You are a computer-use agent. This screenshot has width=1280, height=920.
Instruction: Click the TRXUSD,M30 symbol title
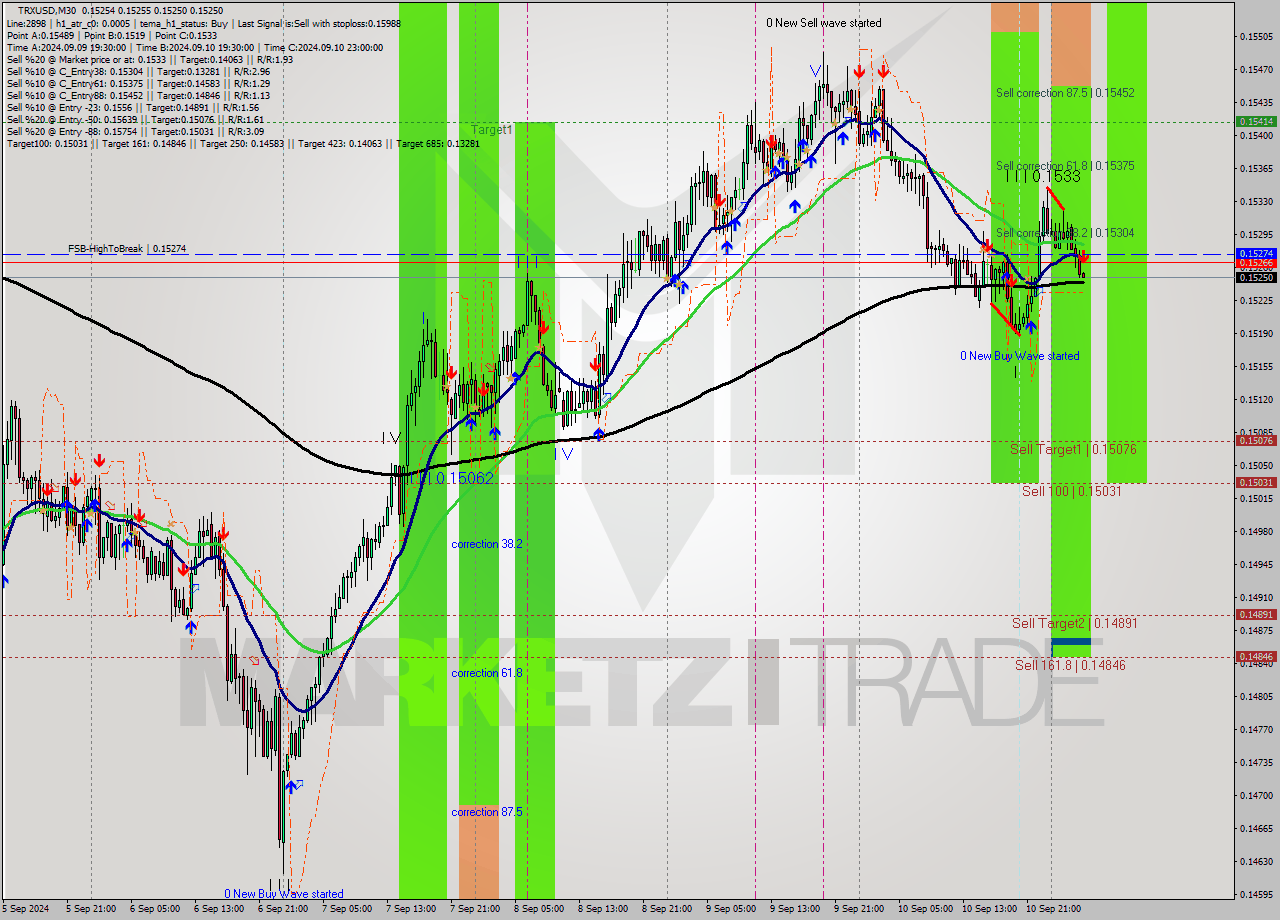click(47, 10)
